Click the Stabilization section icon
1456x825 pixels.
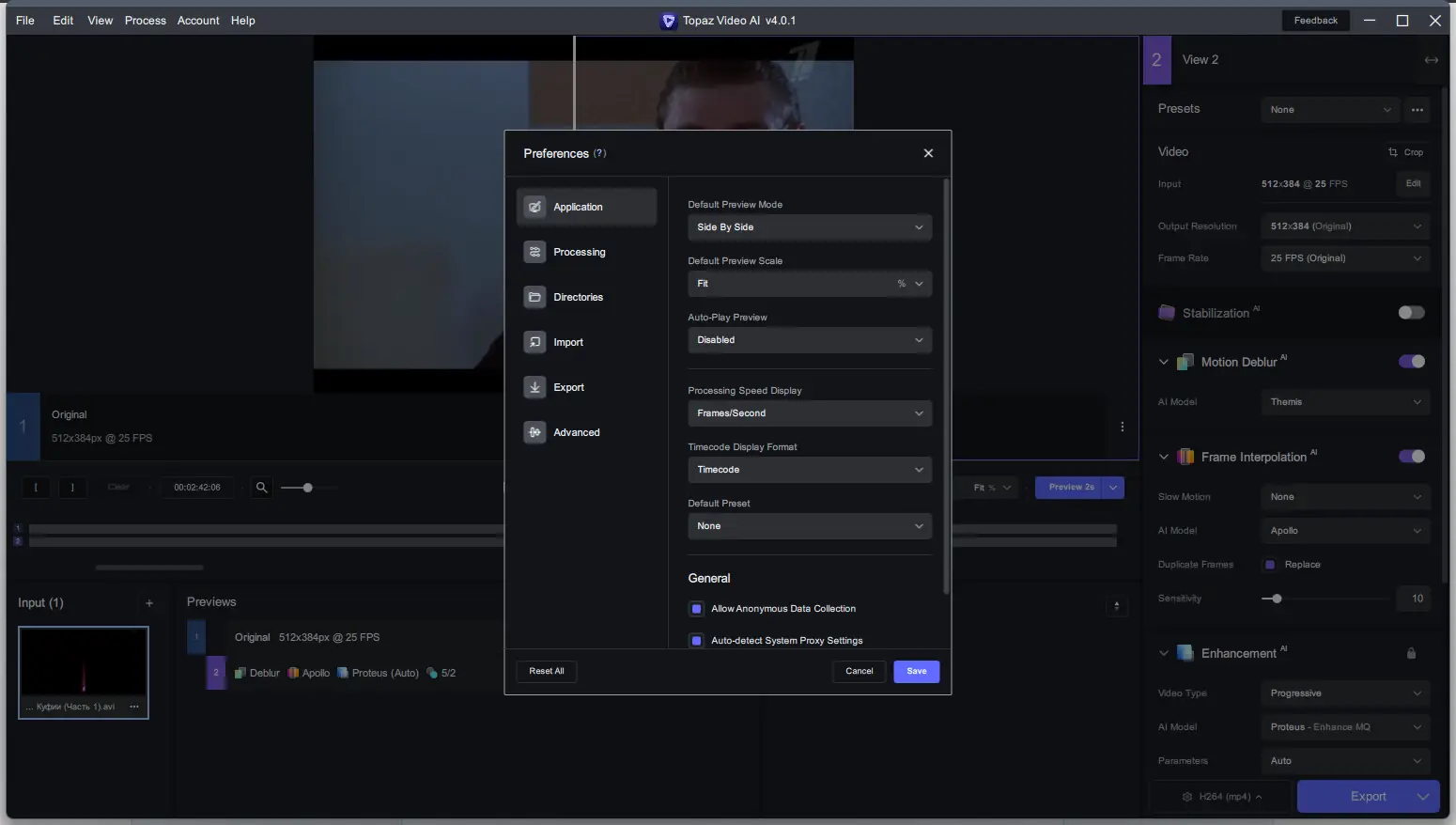(x=1167, y=313)
